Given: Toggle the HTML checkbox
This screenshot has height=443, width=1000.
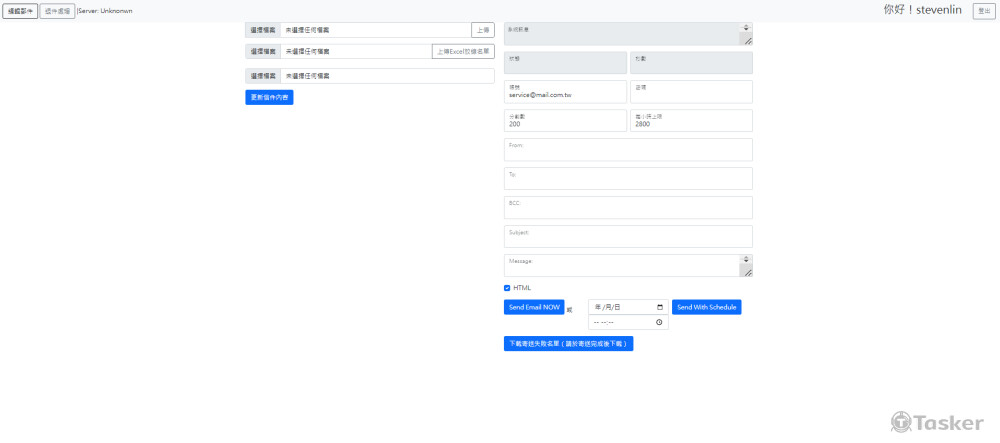Looking at the screenshot, I should pyautogui.click(x=507, y=288).
